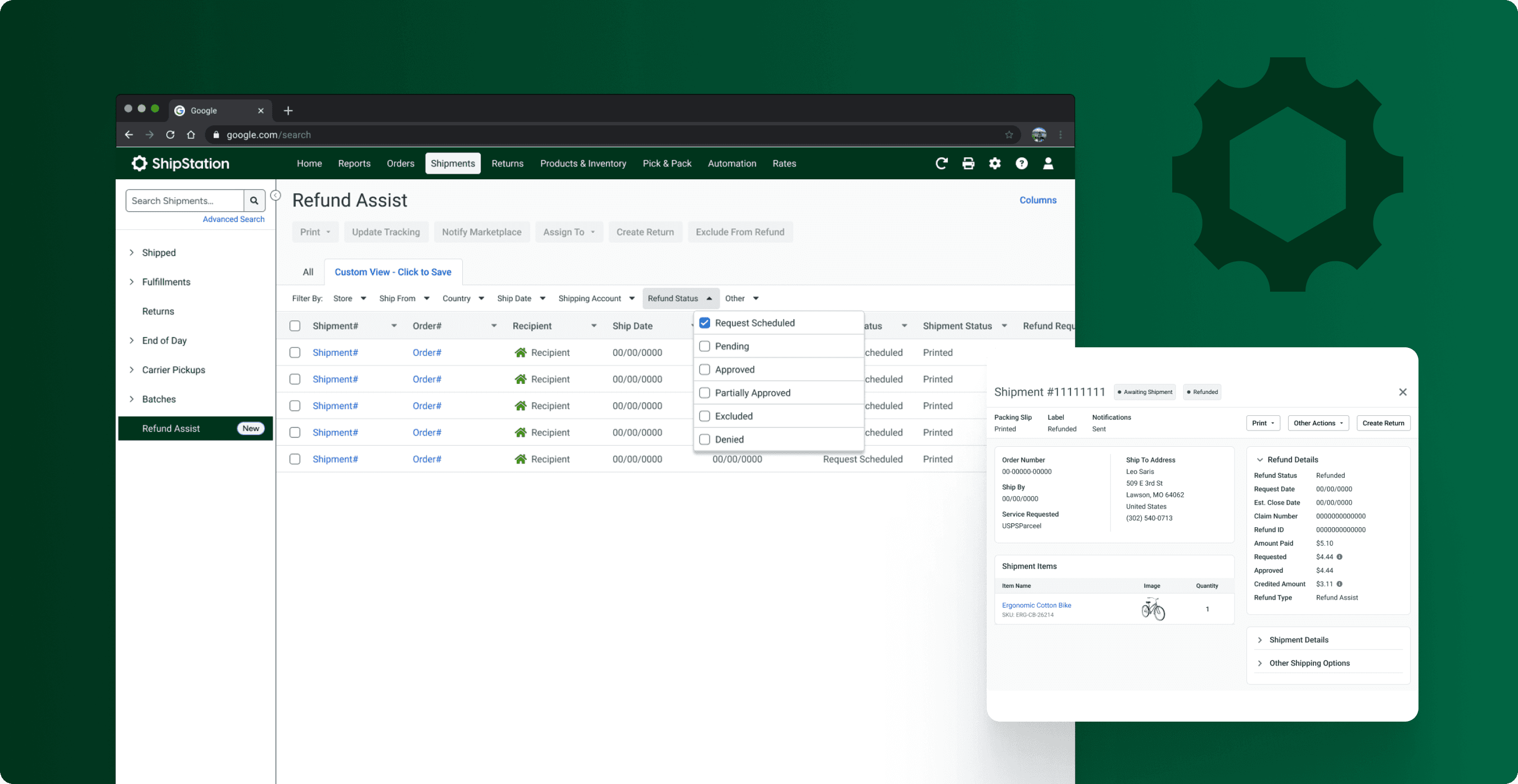
Task: Open the user account profile icon
Action: click(1048, 164)
